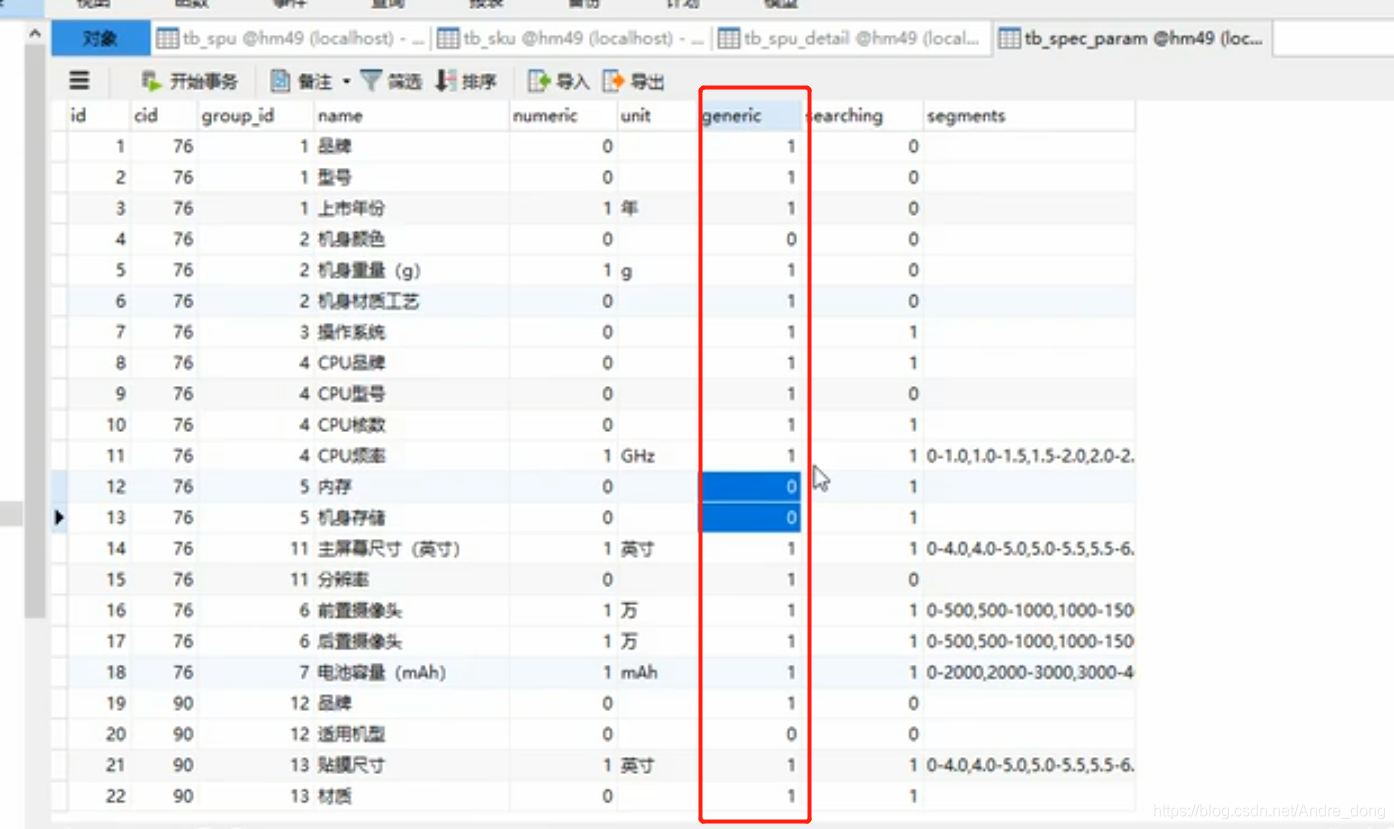This screenshot has height=829, width=1394.
Task: Select the 分辨率 name cell
Action: tap(411, 580)
